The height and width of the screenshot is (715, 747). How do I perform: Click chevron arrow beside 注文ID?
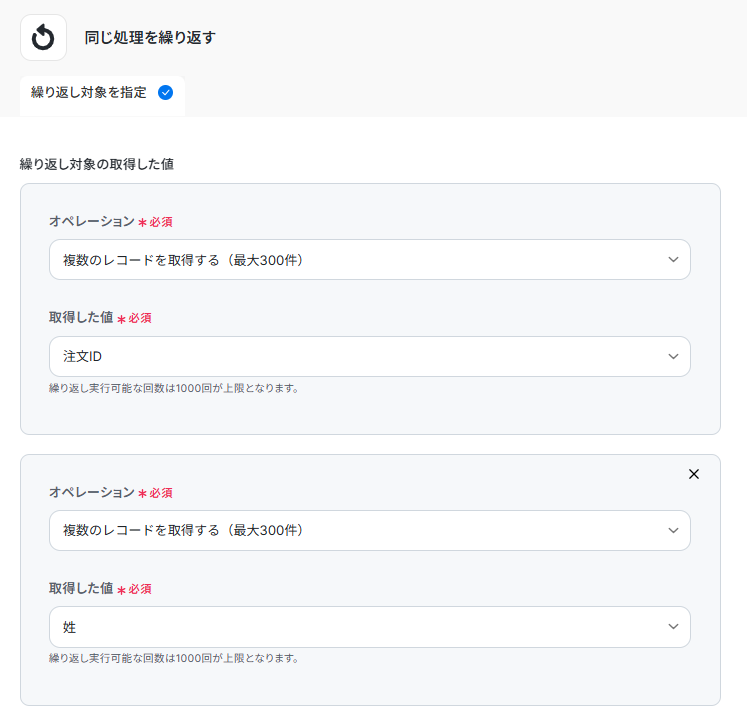point(673,357)
